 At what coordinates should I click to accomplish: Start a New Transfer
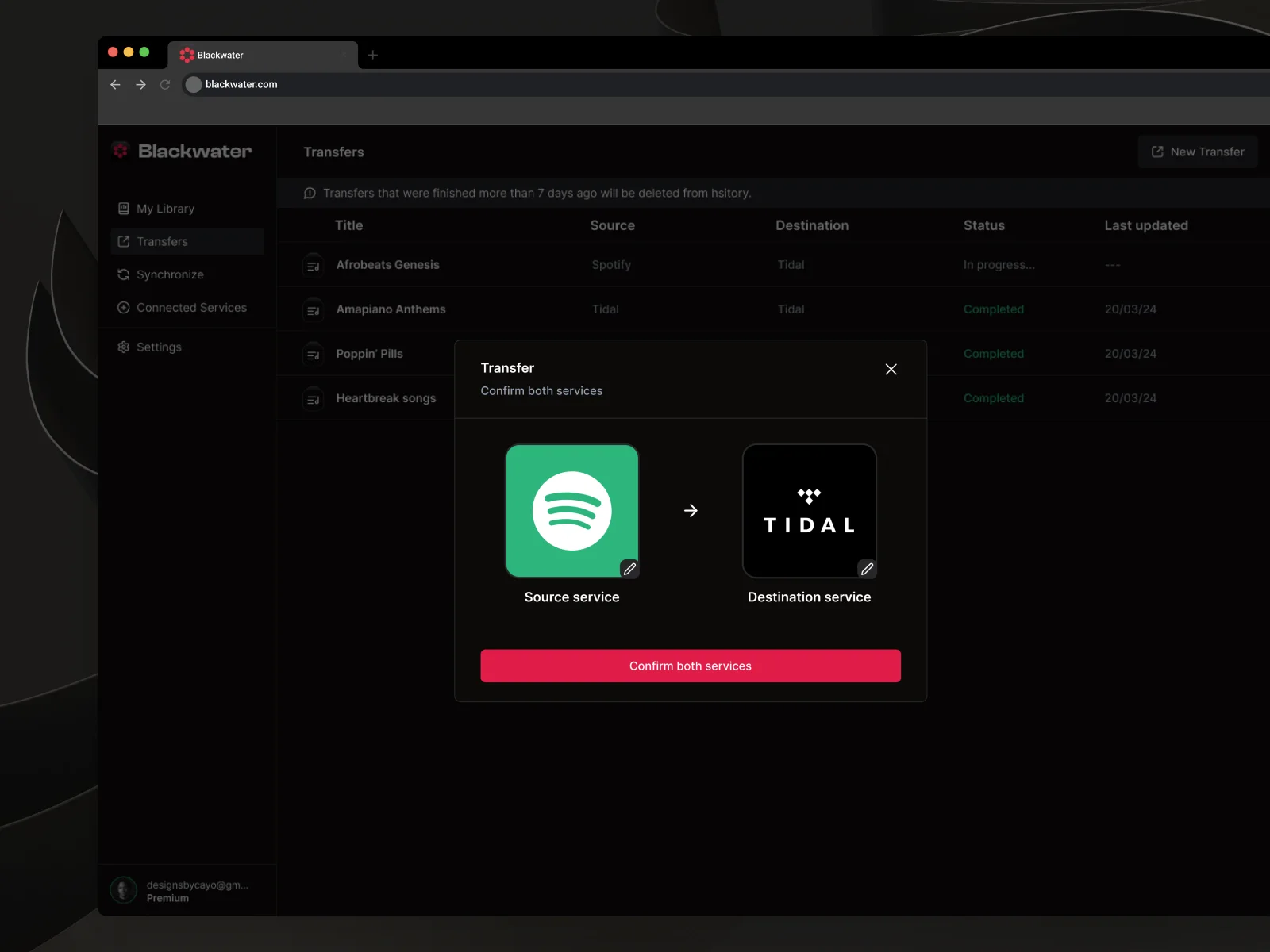[x=1198, y=152]
